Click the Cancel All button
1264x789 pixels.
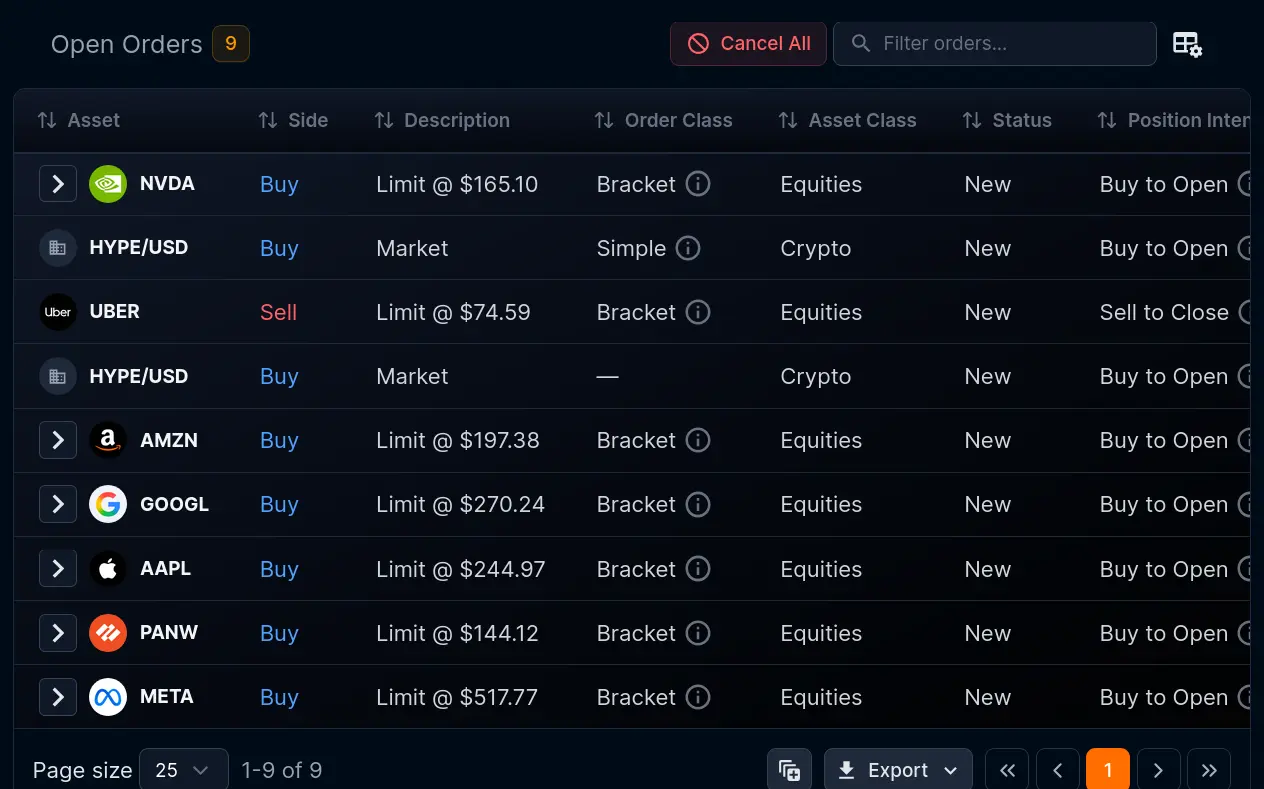[748, 44]
